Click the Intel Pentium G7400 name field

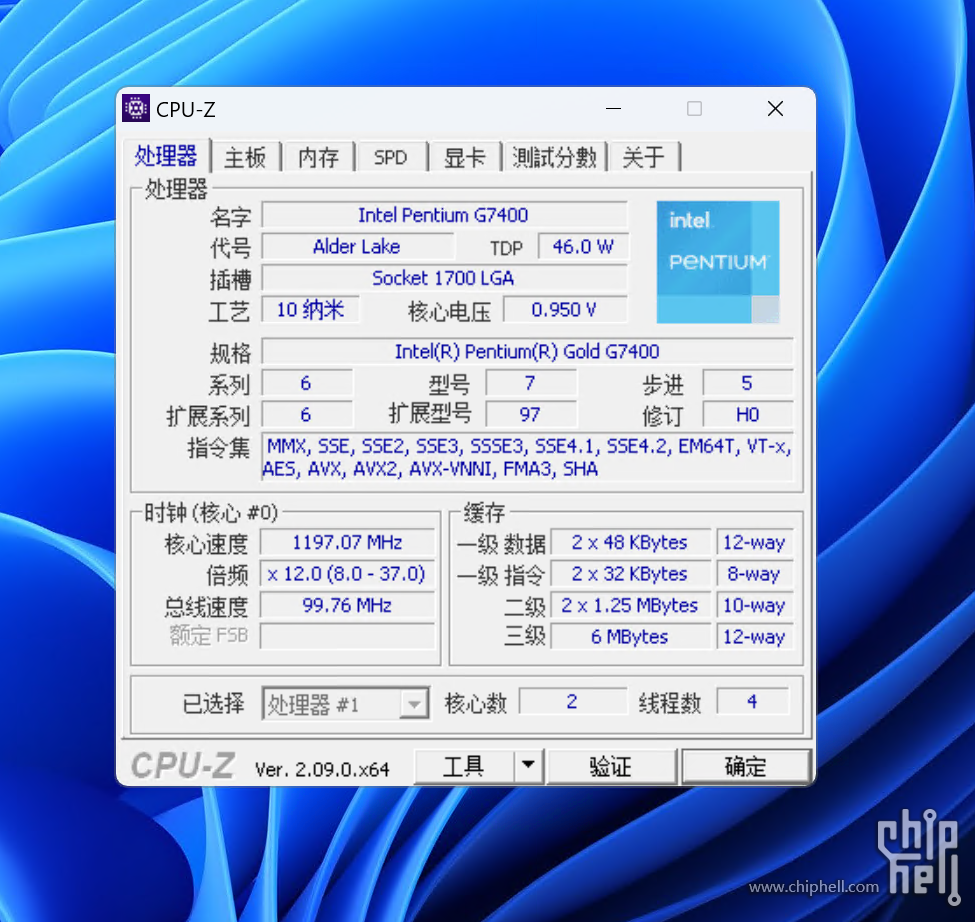[444, 215]
